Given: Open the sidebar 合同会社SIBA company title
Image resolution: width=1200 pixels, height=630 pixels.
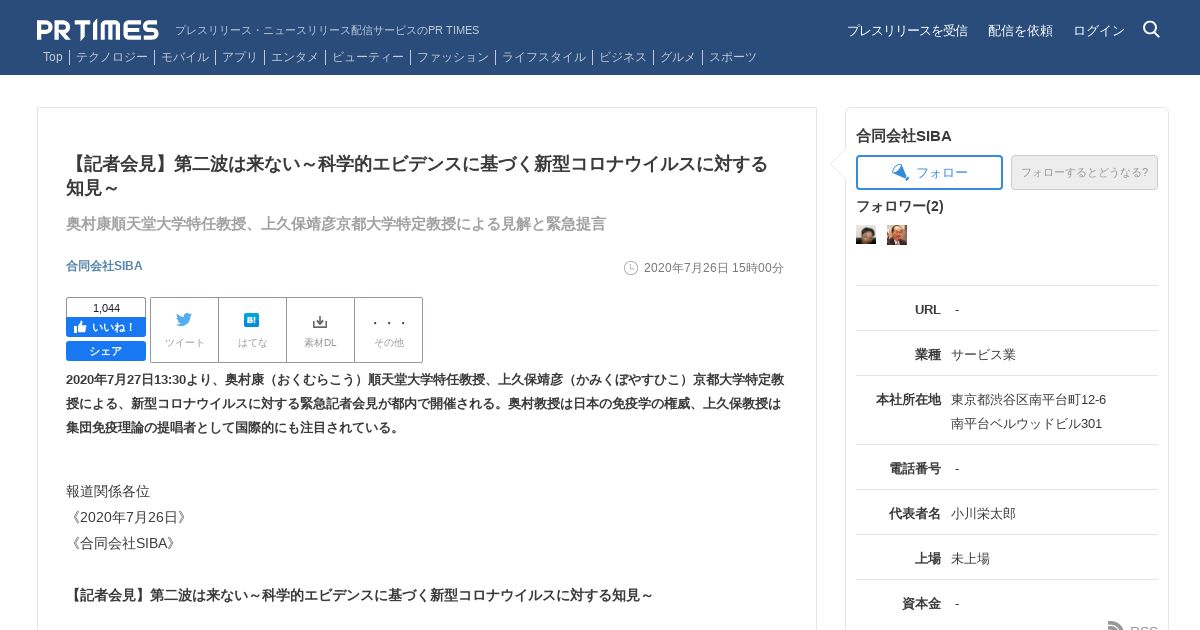Looking at the screenshot, I should pos(904,136).
